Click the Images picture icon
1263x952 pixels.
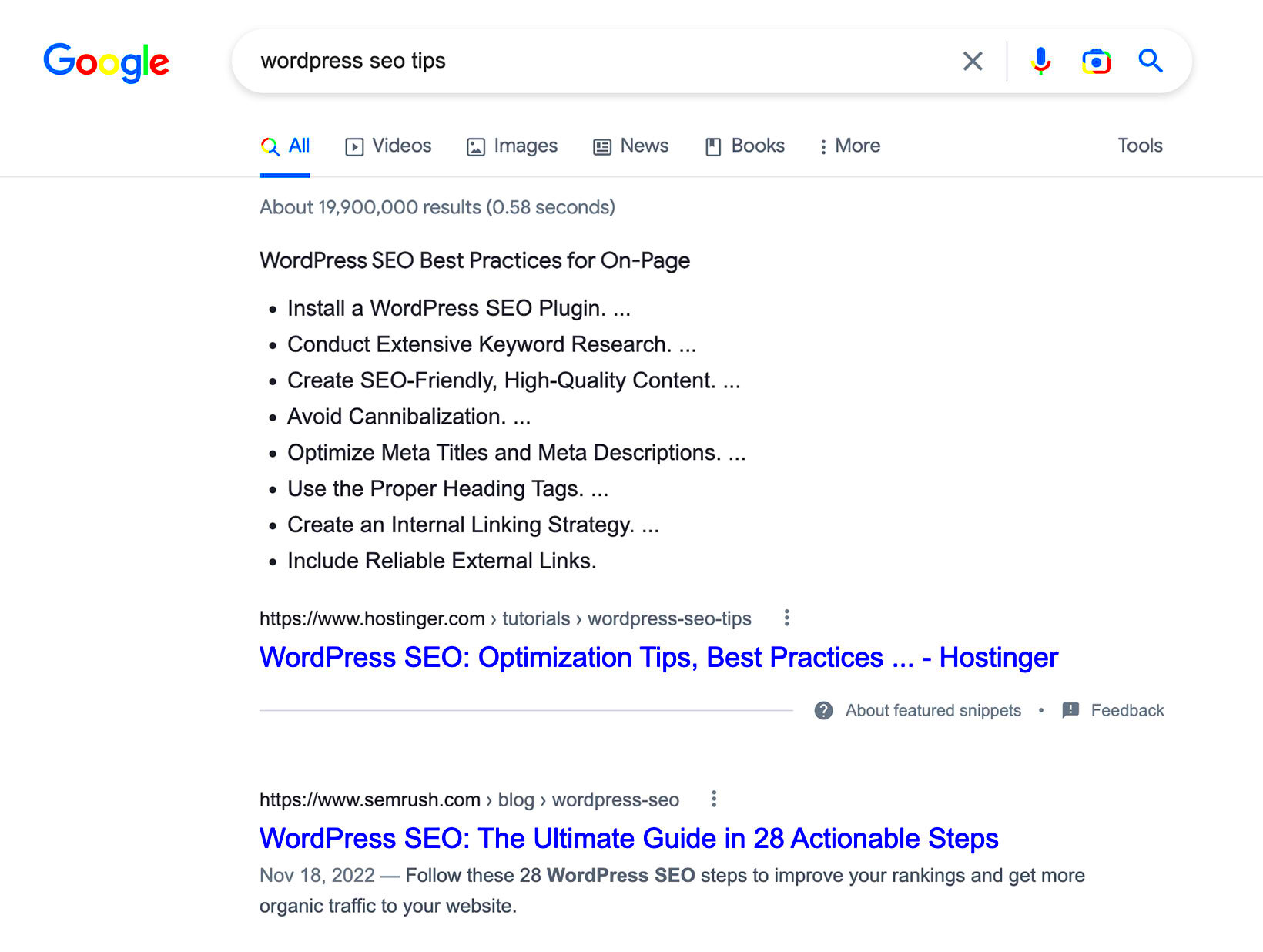click(x=476, y=146)
